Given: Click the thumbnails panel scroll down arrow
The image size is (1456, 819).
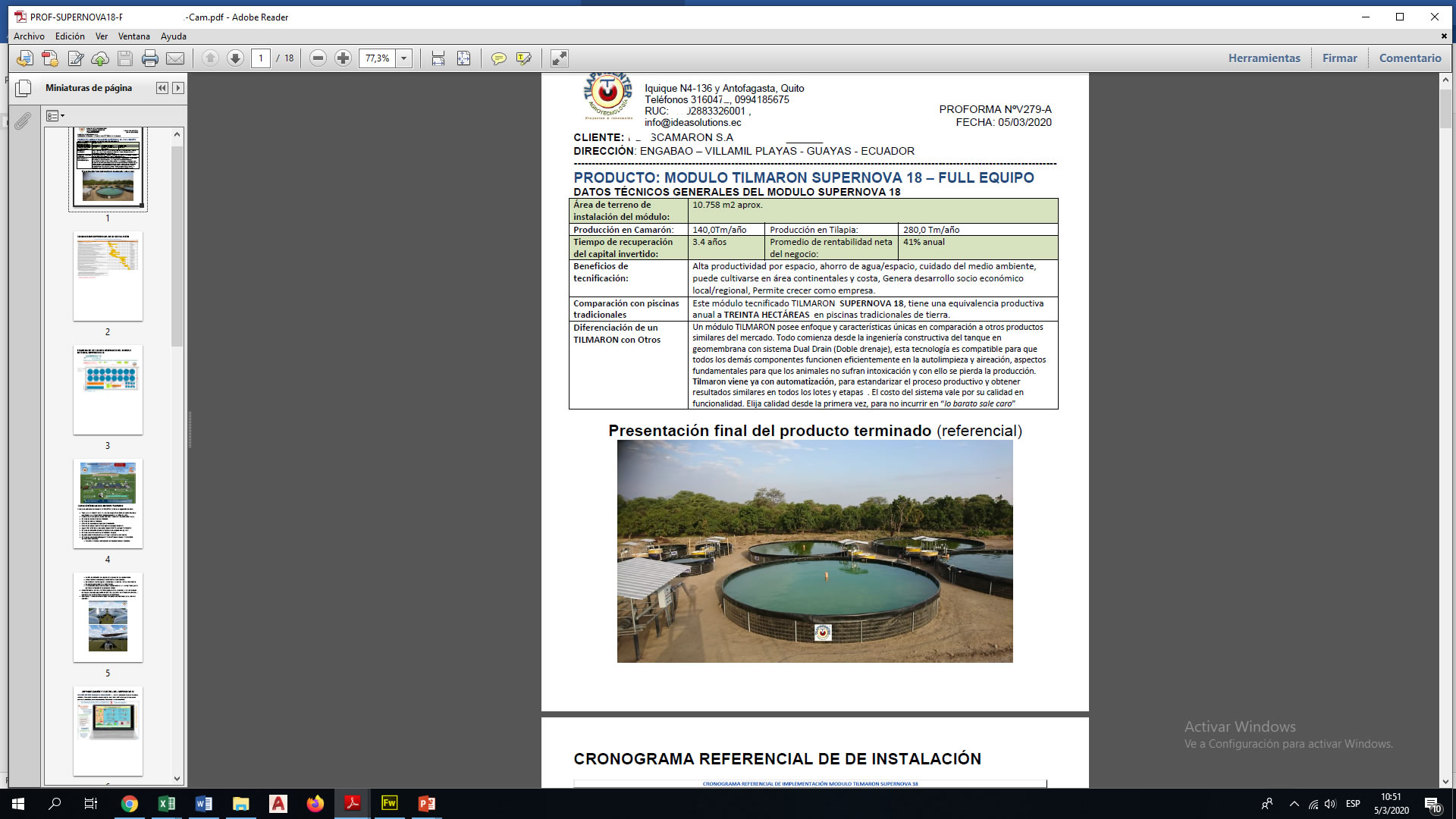Looking at the screenshot, I should pos(177,779).
